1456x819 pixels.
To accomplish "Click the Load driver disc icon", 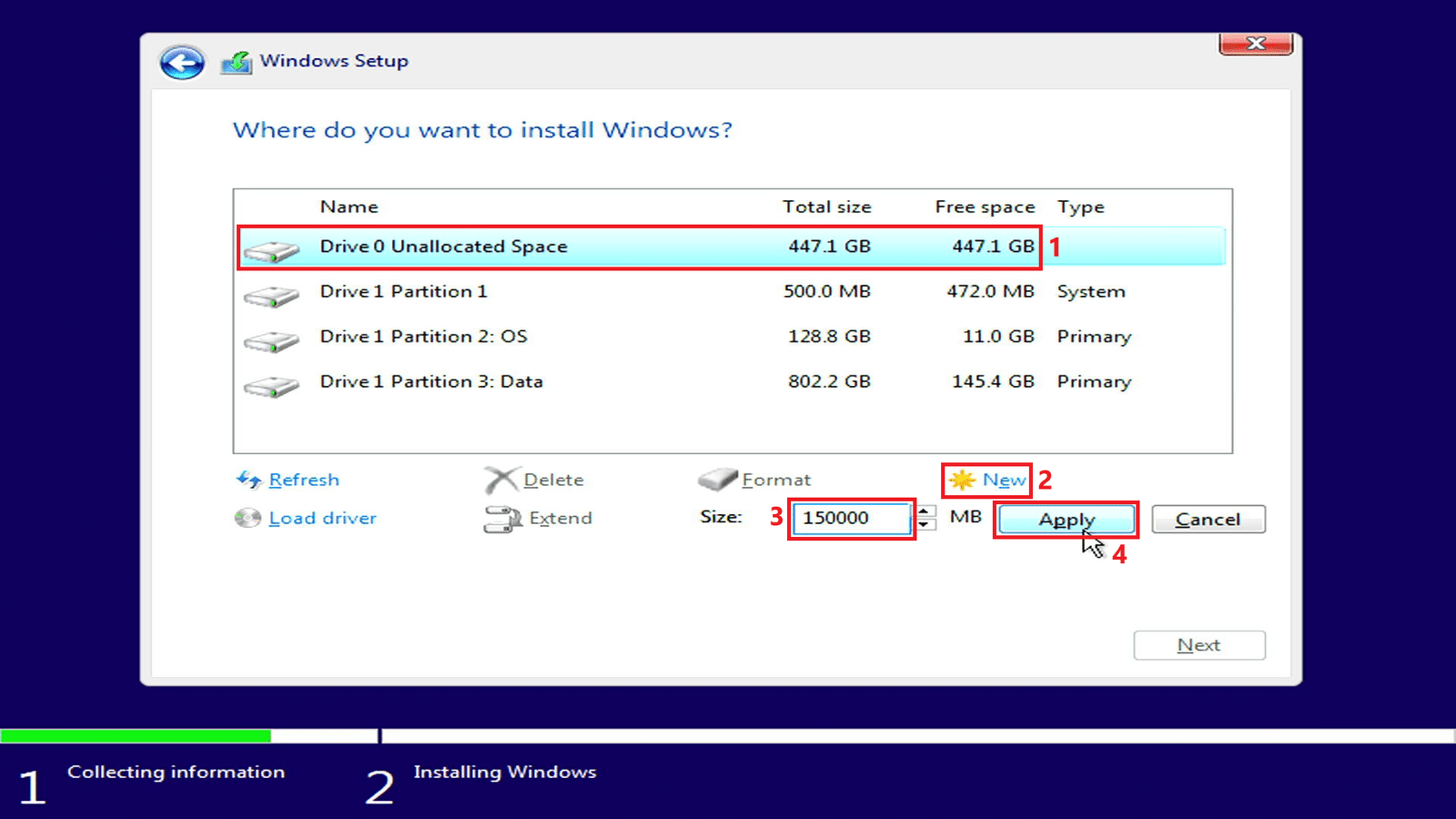I will click(248, 518).
